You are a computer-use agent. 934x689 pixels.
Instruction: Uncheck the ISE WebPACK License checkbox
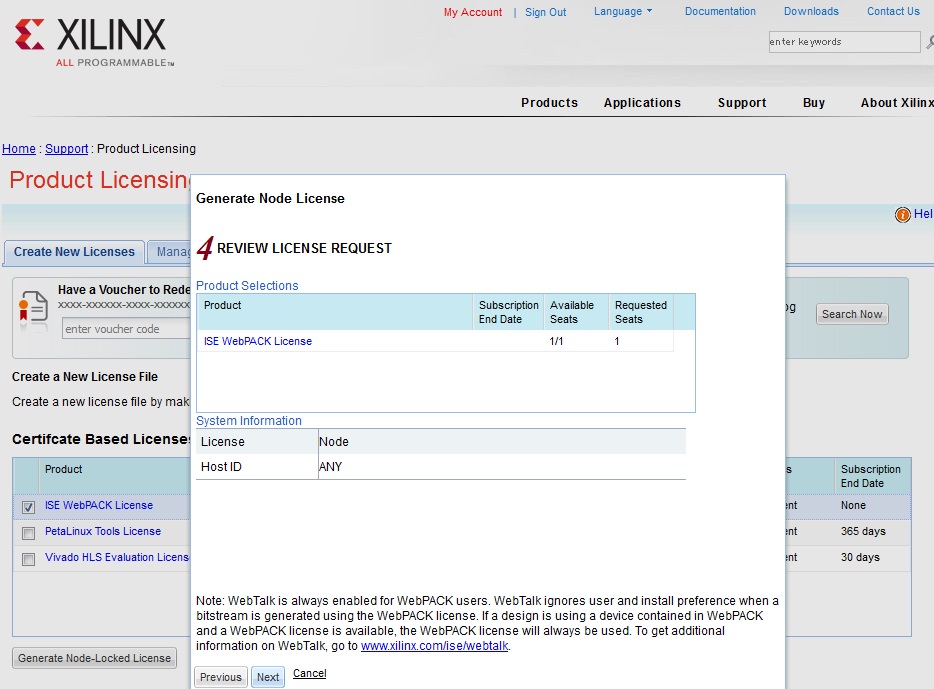28,507
